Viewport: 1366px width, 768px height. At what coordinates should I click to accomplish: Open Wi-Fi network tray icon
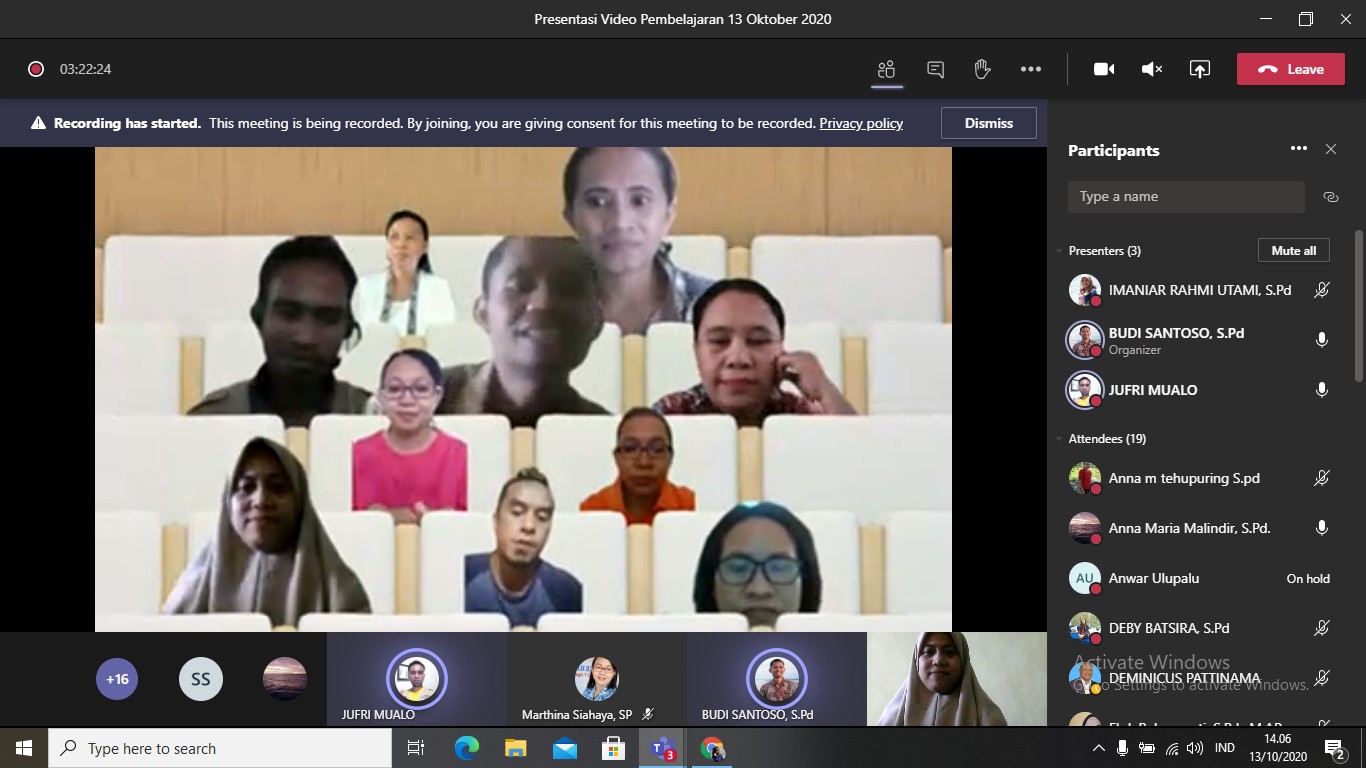click(1172, 748)
